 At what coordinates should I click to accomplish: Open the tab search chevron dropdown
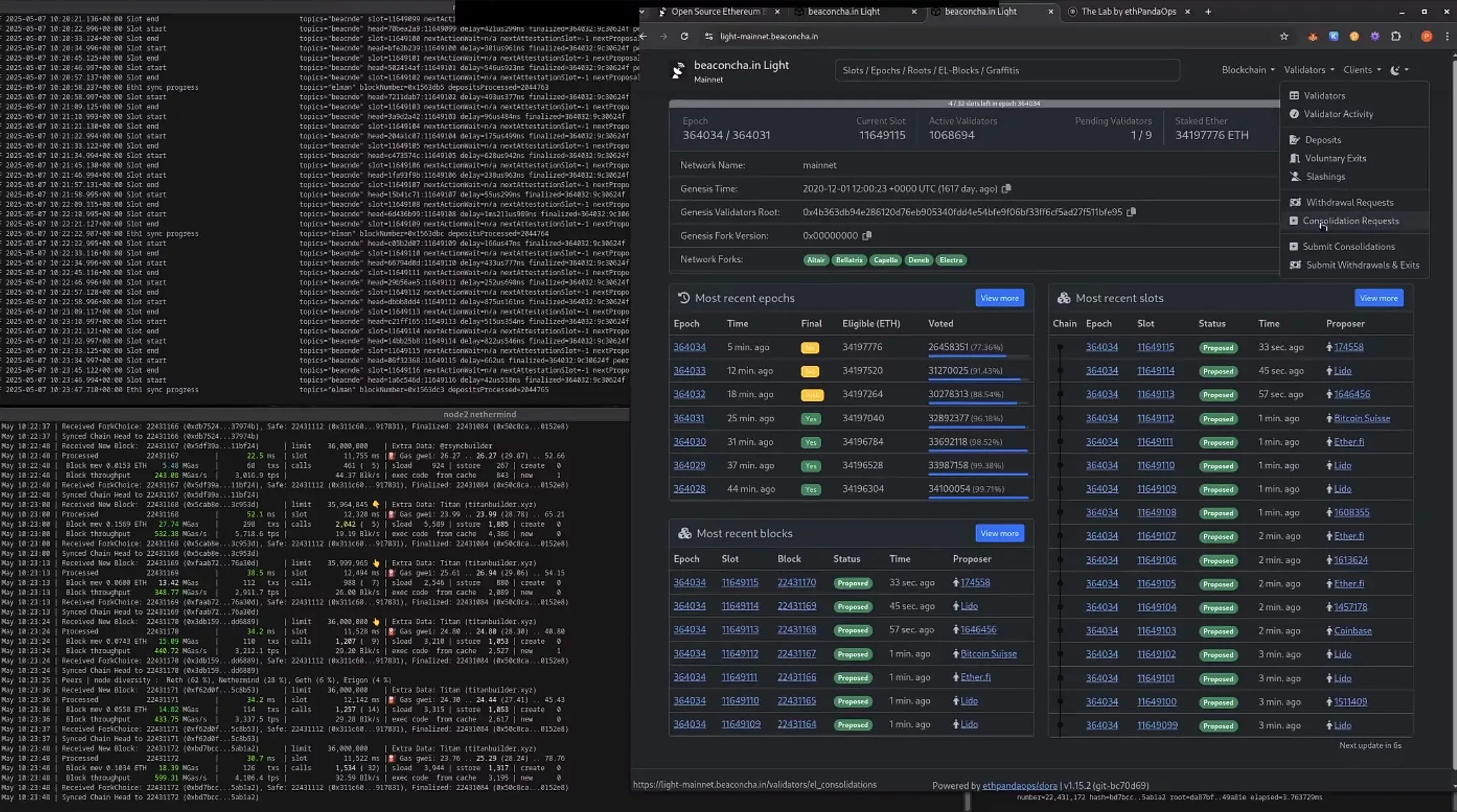tap(641, 11)
